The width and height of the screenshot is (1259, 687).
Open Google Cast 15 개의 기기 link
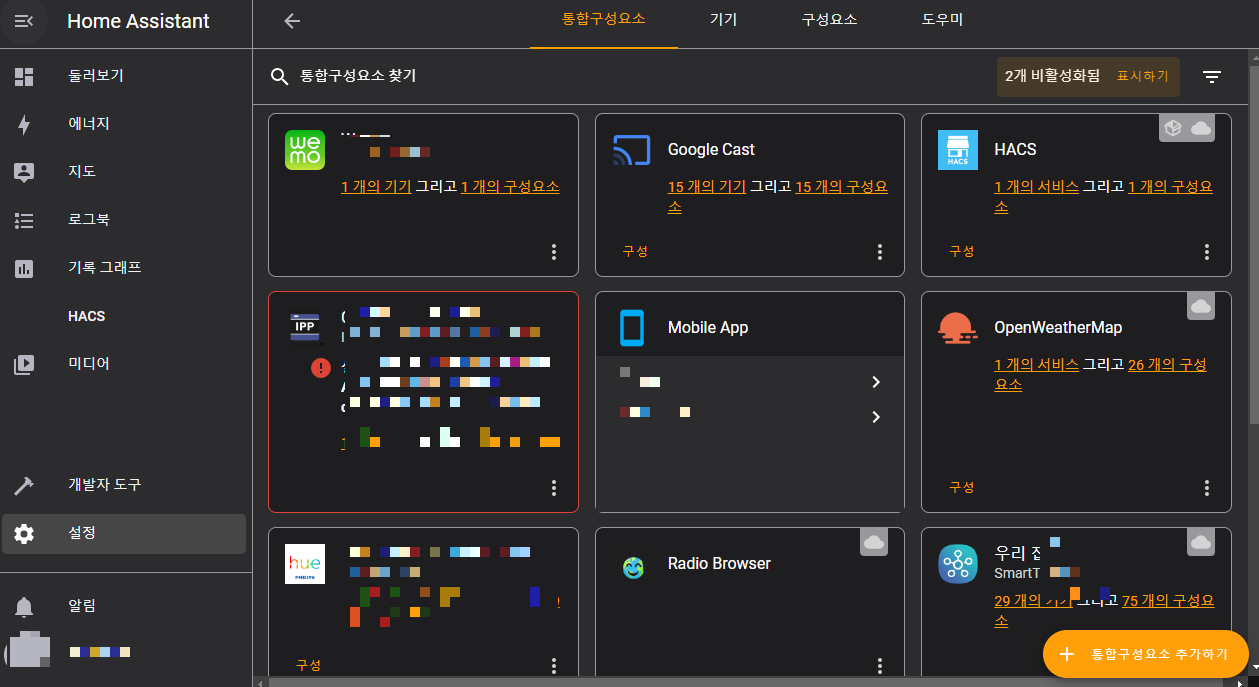(707, 187)
